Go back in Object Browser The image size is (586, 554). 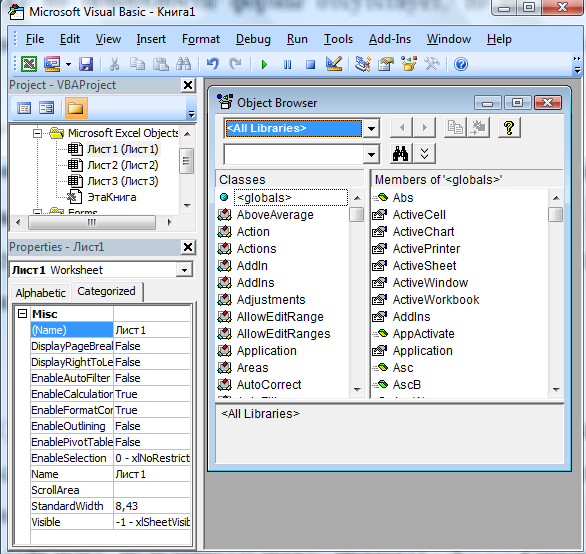pos(401,127)
